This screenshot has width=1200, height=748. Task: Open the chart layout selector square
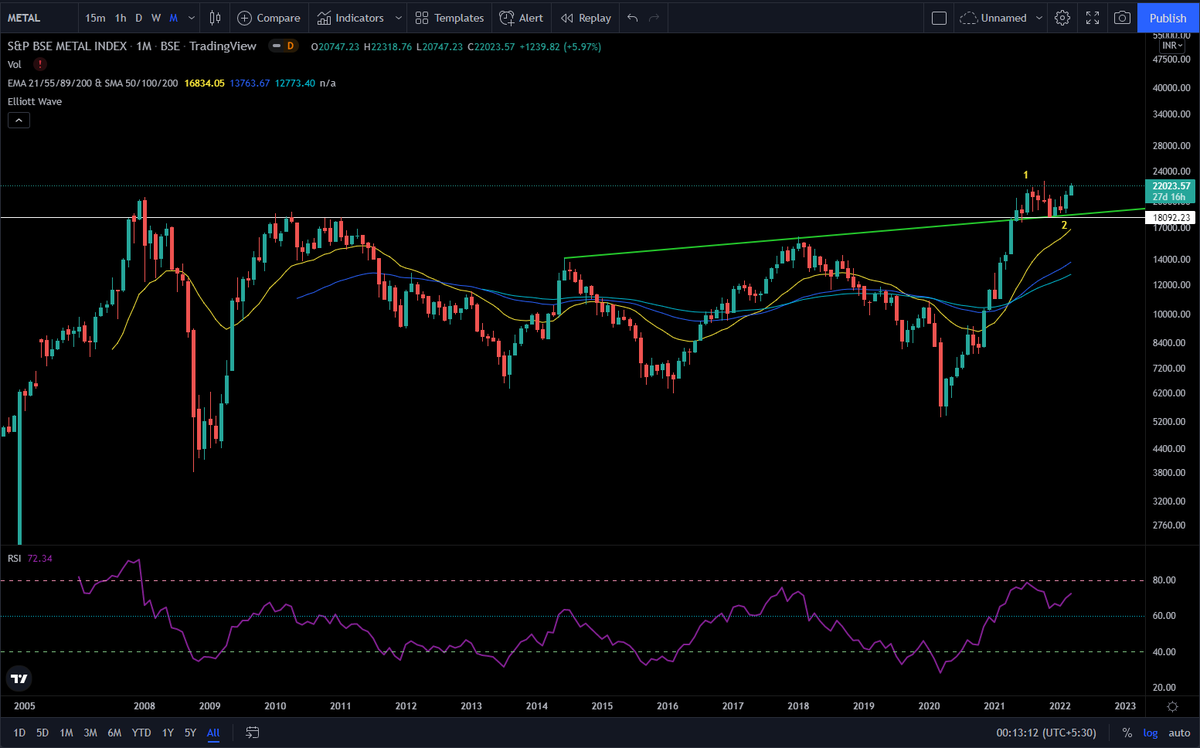938,18
